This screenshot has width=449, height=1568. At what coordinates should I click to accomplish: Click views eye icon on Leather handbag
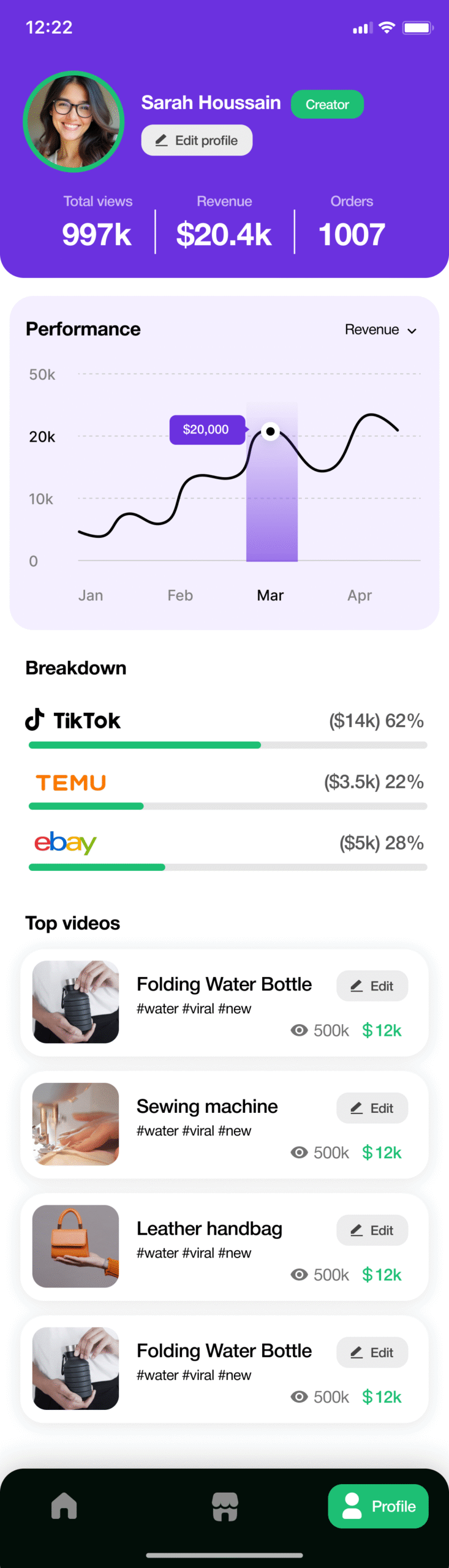299,1275
